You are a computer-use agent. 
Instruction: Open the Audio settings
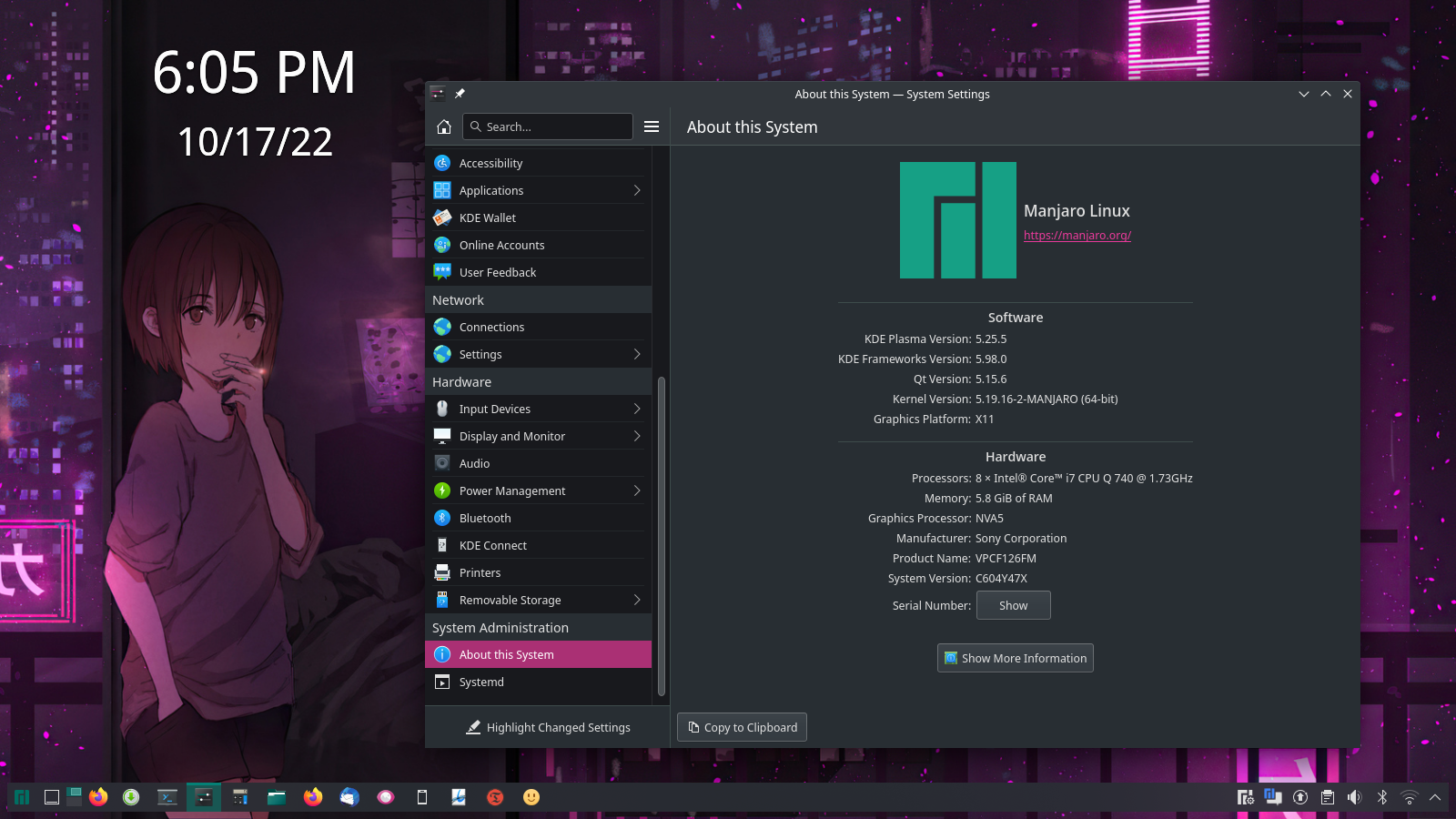[538, 463]
